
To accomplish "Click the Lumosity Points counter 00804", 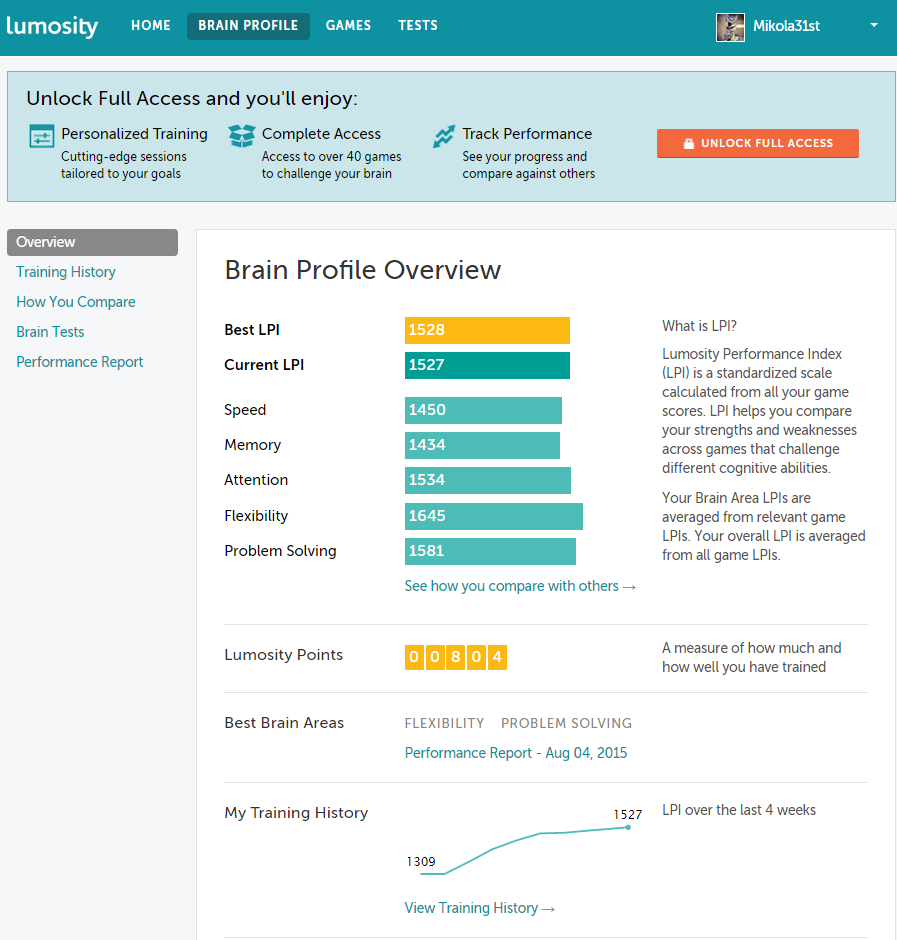I will click(456, 658).
